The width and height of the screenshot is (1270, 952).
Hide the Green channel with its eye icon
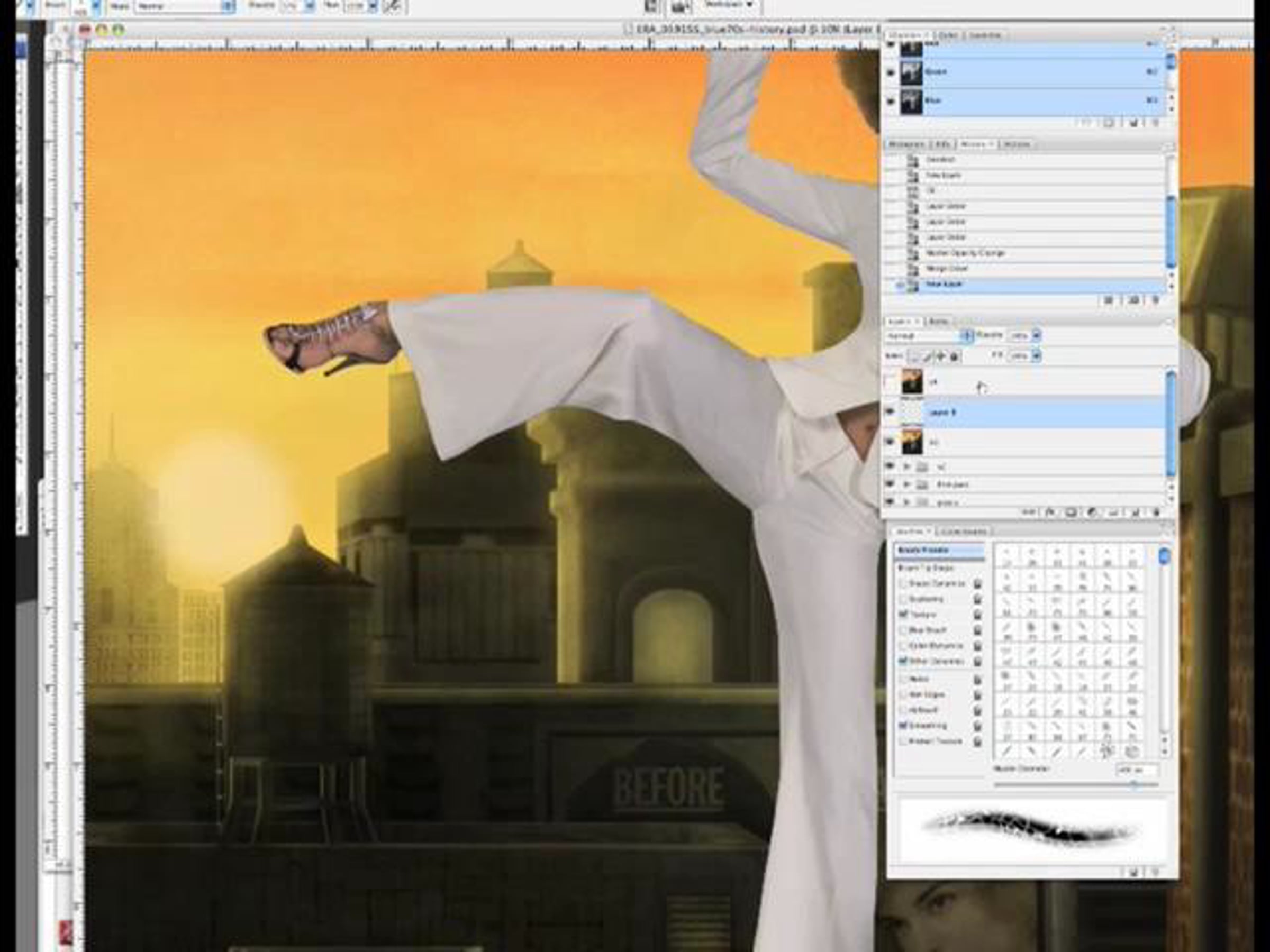891,72
